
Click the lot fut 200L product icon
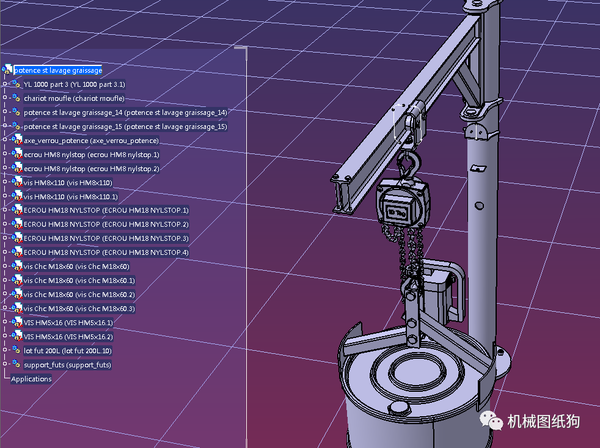[16, 350]
